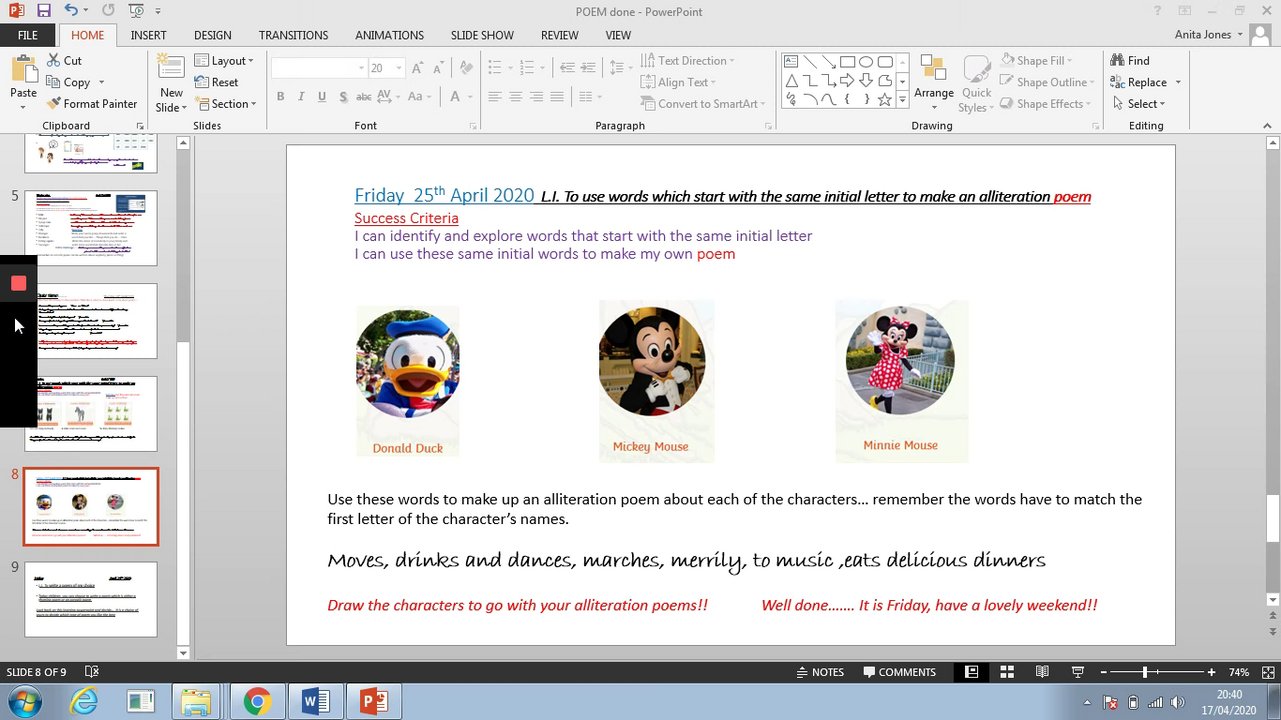Image resolution: width=1281 pixels, height=720 pixels.
Task: Click the Cut command
Action: 64,61
